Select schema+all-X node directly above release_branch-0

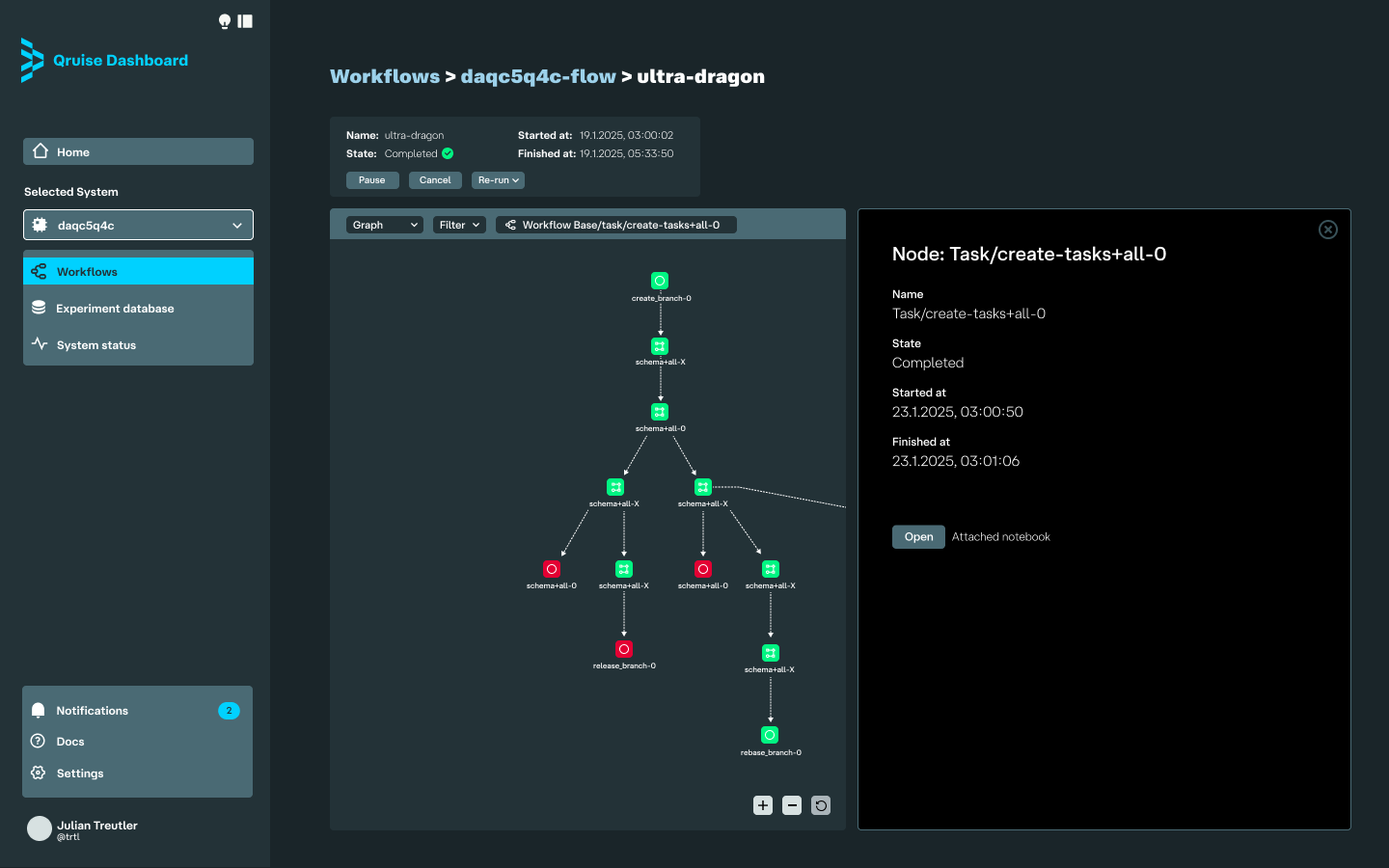624,569
